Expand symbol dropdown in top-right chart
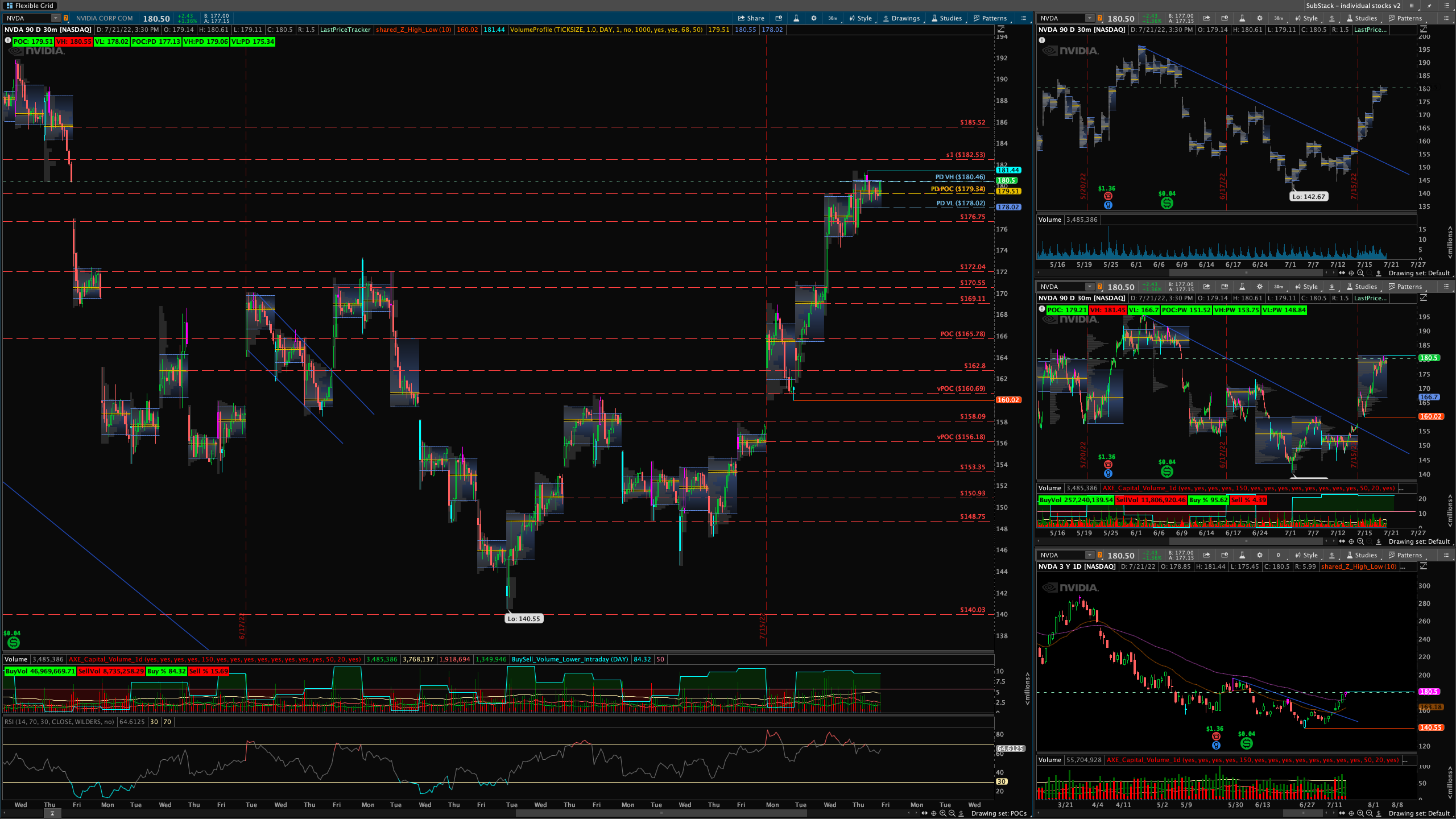 pyautogui.click(x=1089, y=18)
